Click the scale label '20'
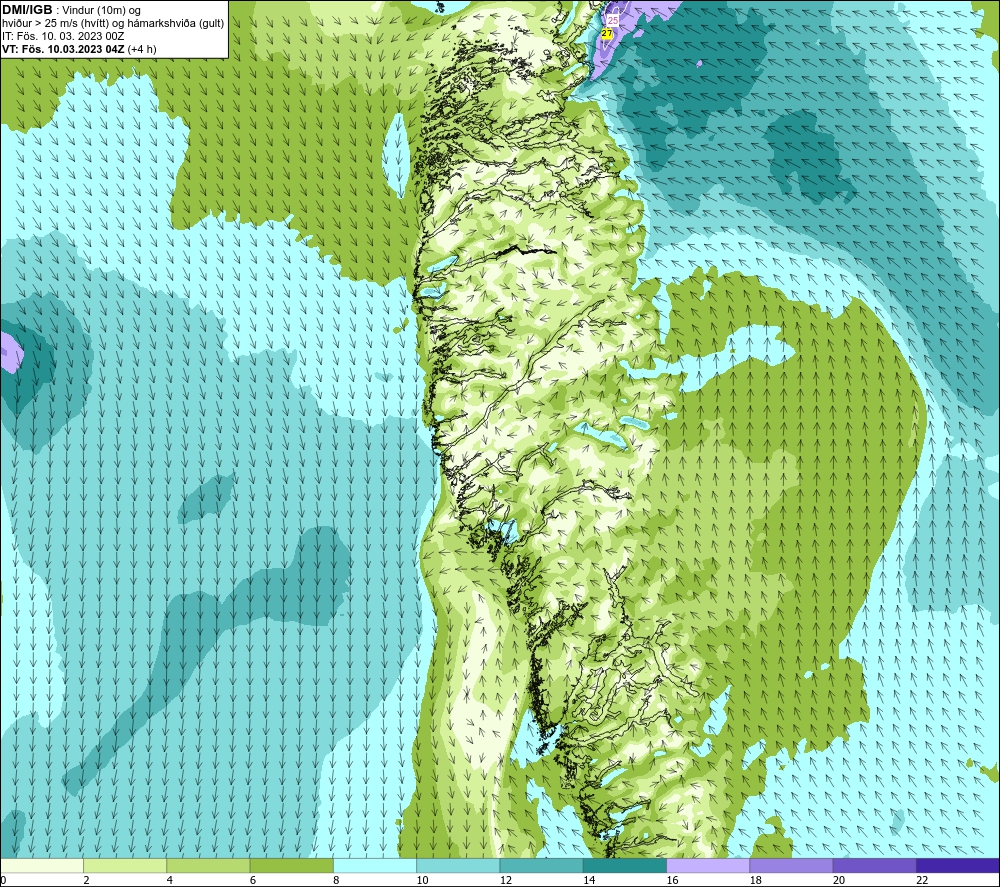Viewport: 1000px width, 887px height. coord(839,880)
